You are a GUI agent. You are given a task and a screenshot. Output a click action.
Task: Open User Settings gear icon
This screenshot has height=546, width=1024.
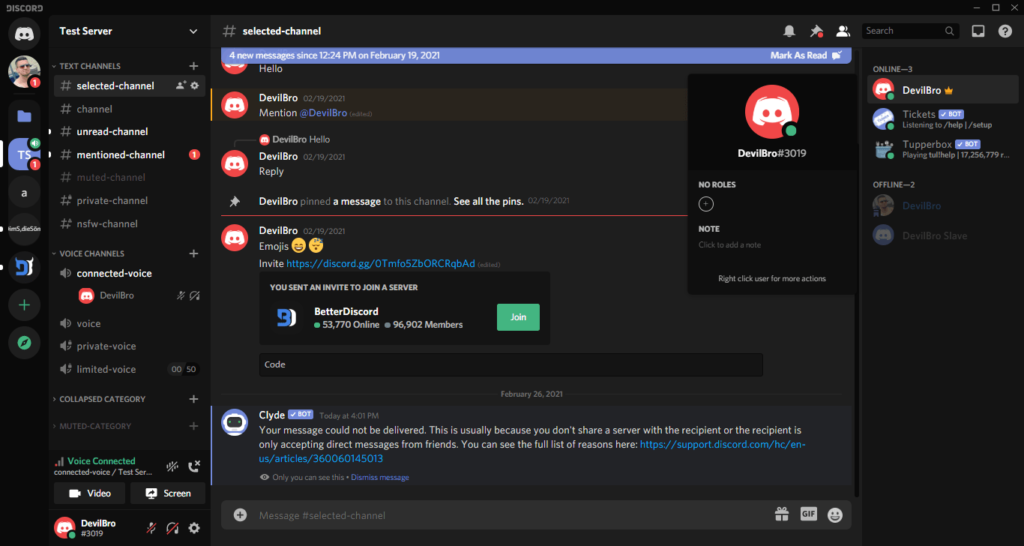(x=194, y=527)
